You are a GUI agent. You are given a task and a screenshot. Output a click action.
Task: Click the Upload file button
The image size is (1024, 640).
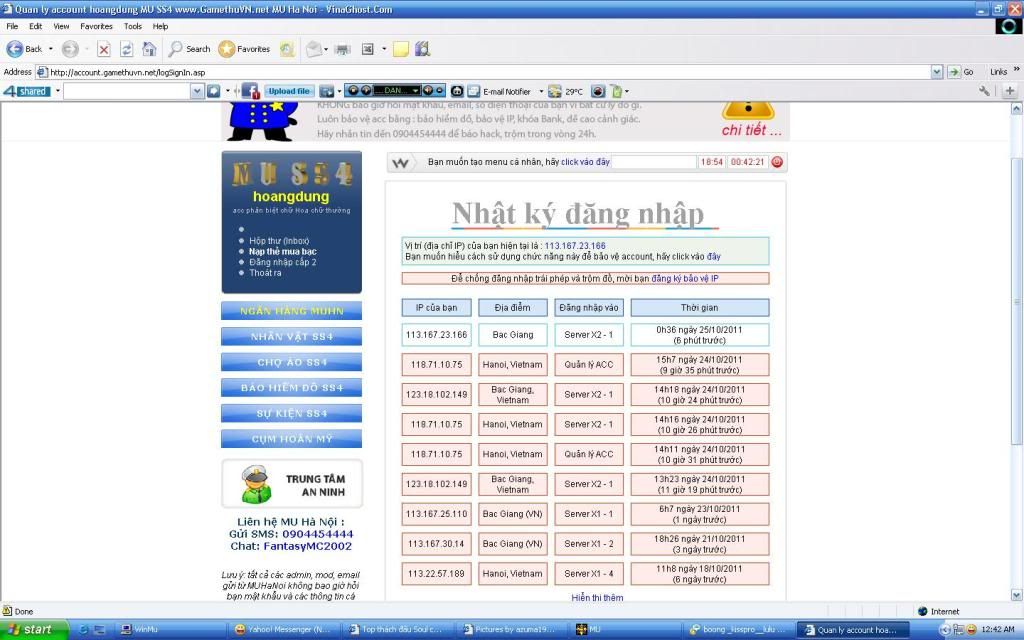click(x=290, y=91)
